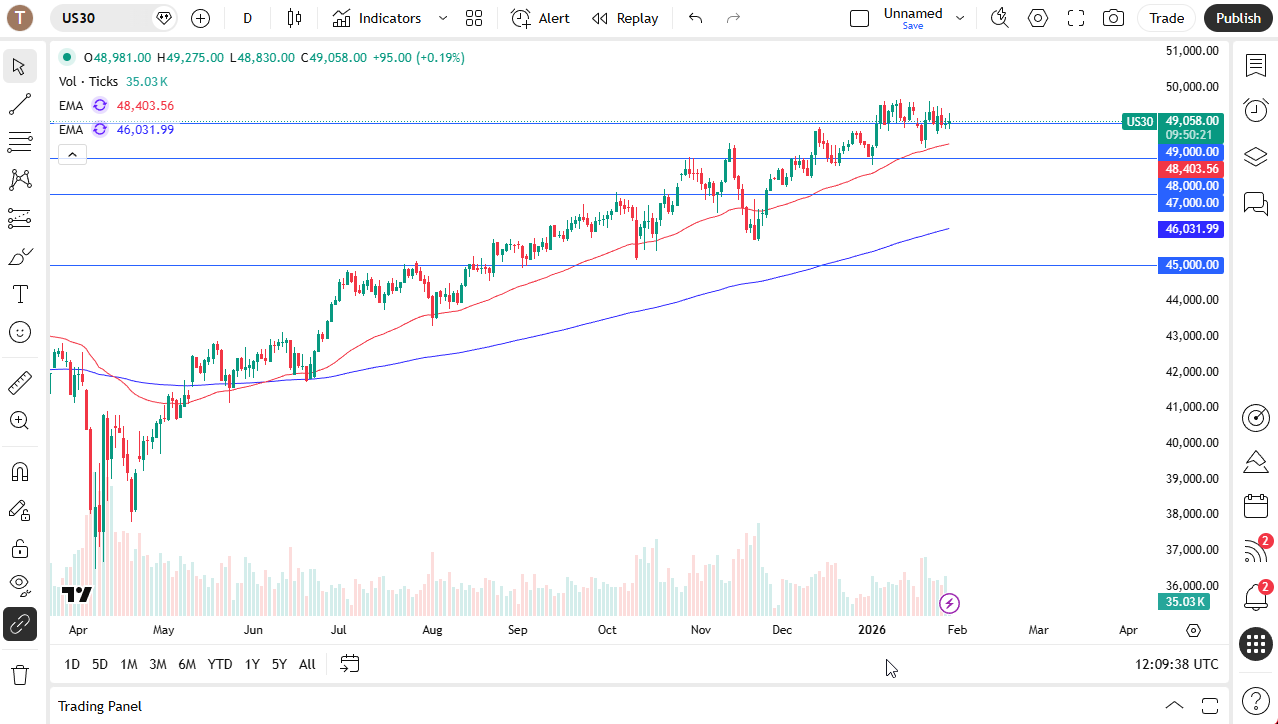Open the 12:09:38 UTC timezone menu

click(1177, 664)
